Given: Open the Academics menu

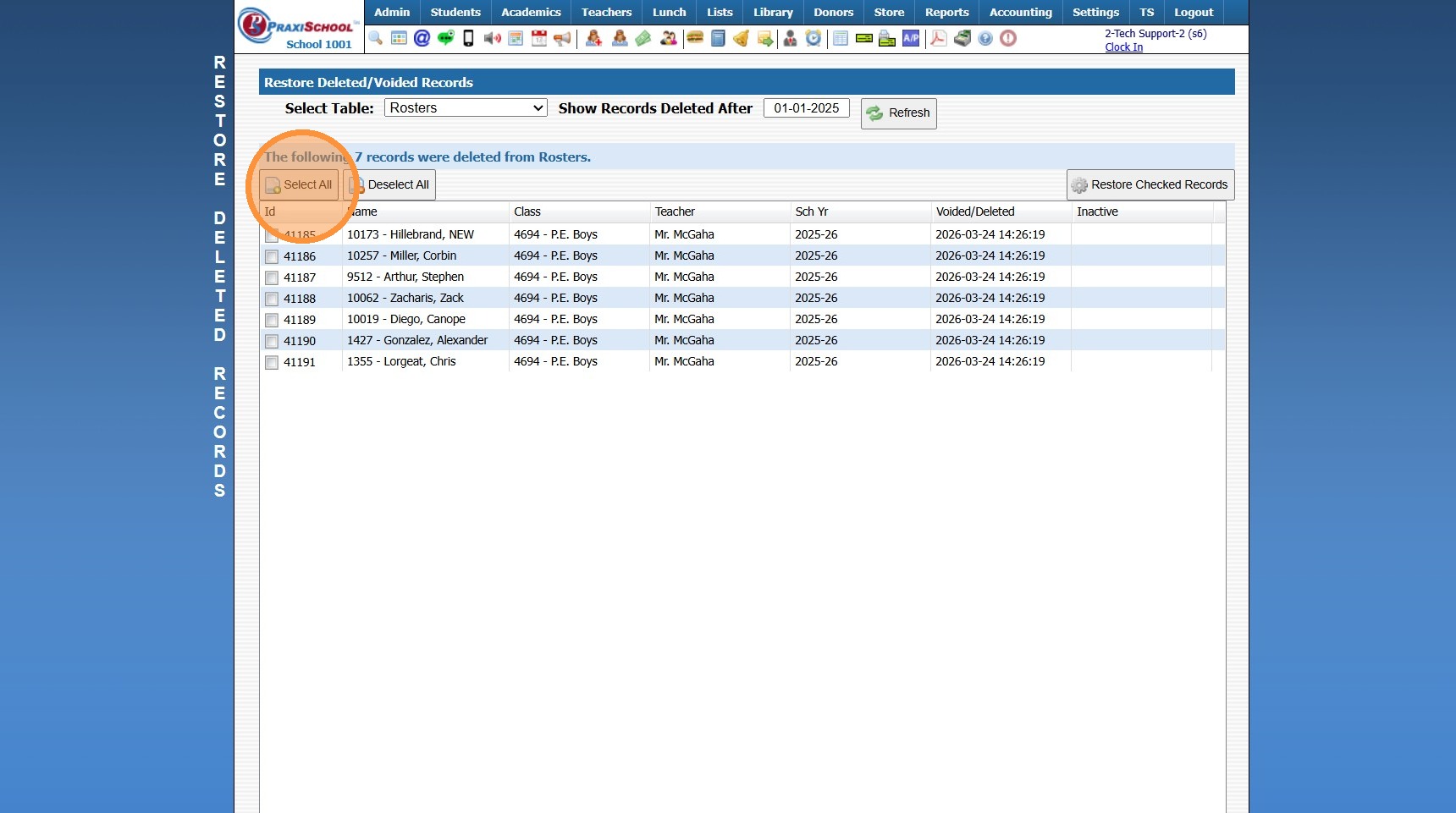Looking at the screenshot, I should 531,12.
